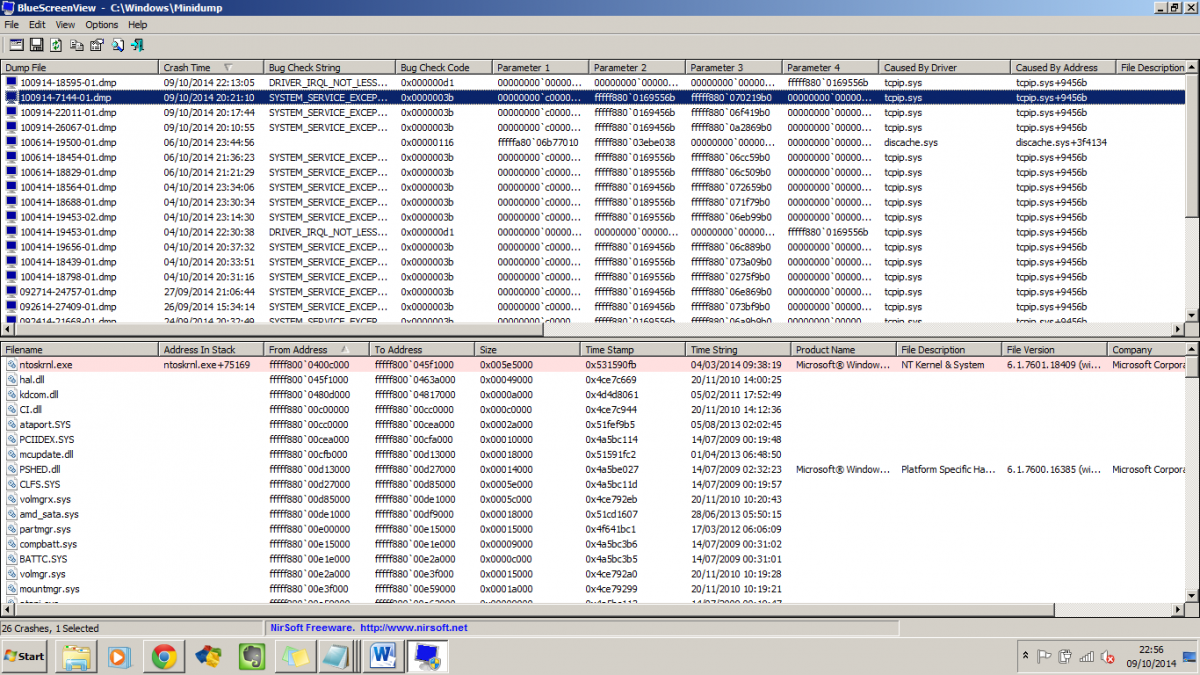Click the Save Selected Items floppy icon
The width and height of the screenshot is (1200, 675).
(36, 45)
